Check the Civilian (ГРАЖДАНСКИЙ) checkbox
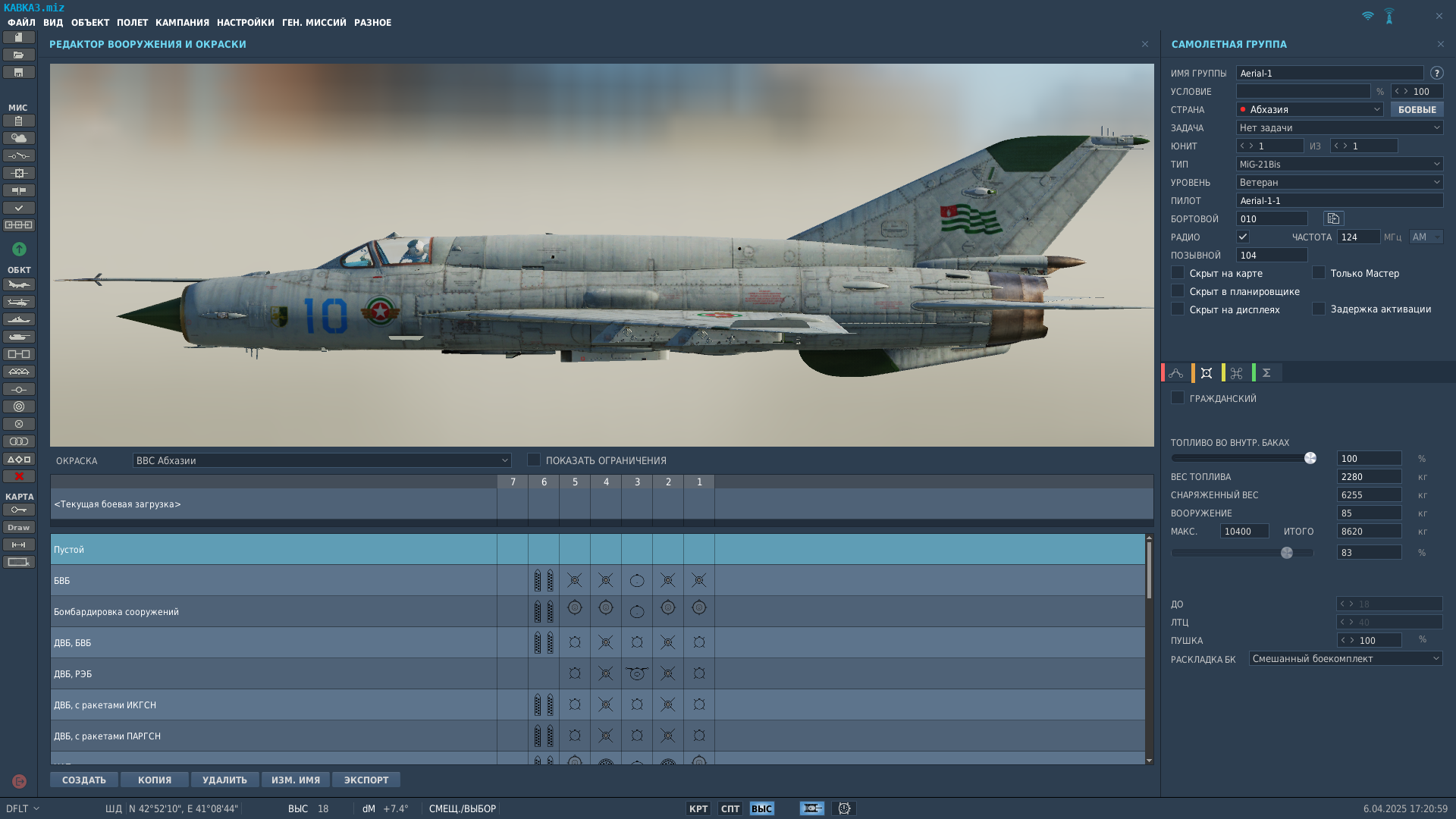The width and height of the screenshot is (1456, 819). coord(1178,398)
